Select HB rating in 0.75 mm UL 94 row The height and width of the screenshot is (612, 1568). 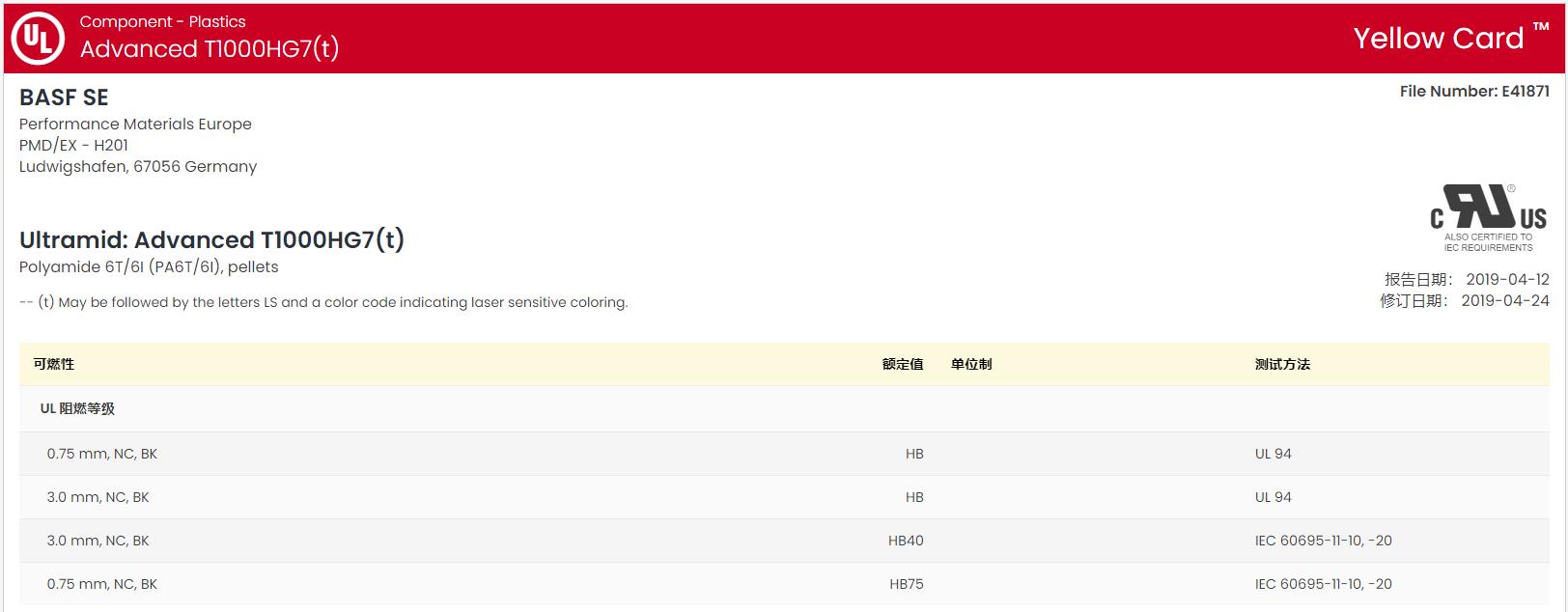[914, 454]
